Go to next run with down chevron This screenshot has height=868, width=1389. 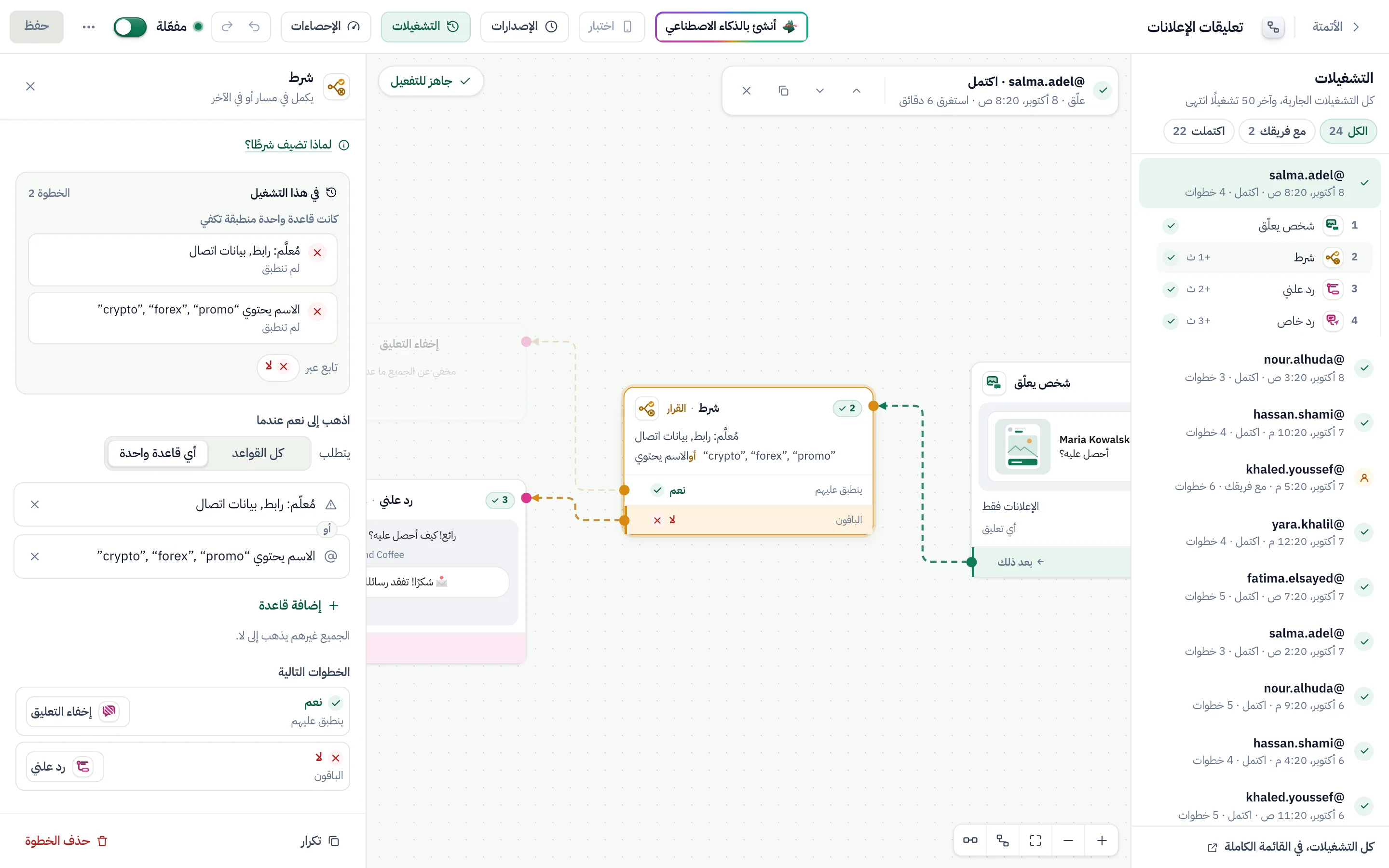click(819, 91)
